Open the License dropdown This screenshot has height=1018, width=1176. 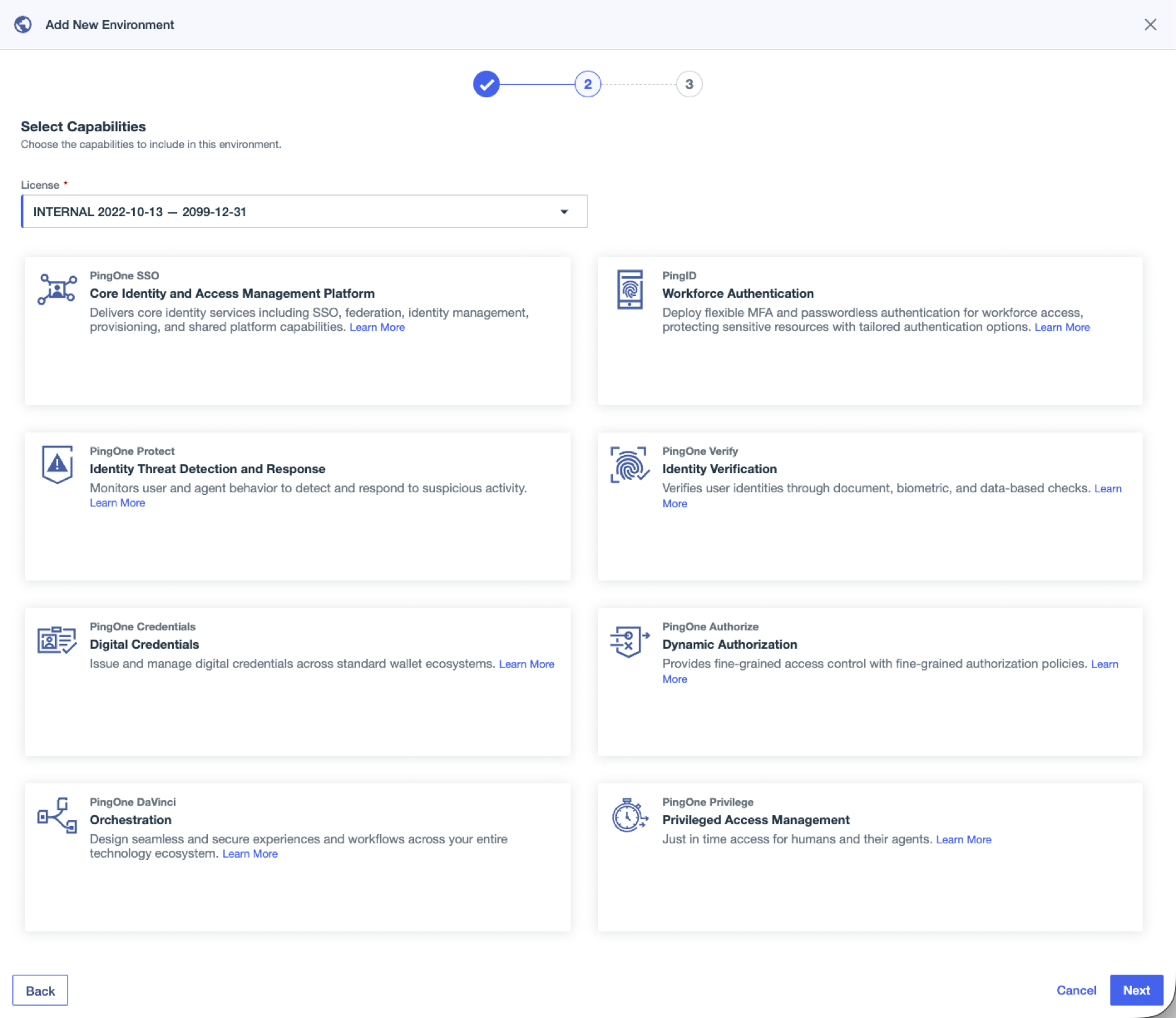point(304,212)
